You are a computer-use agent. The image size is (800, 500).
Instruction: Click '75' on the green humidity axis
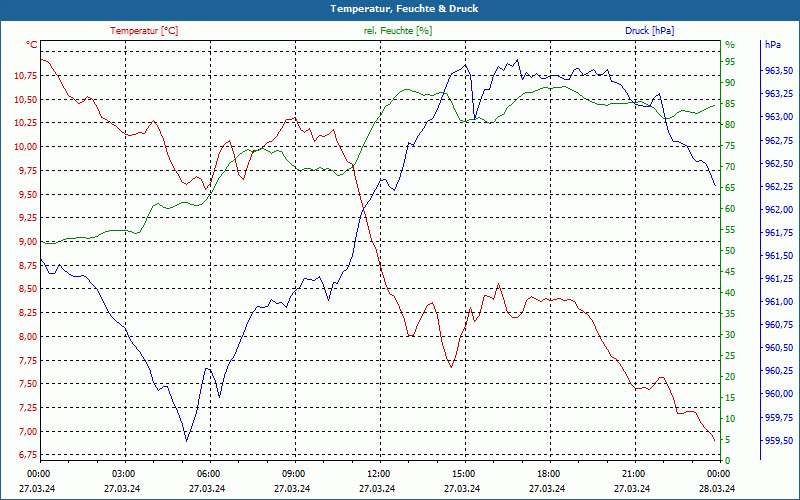tap(730, 146)
